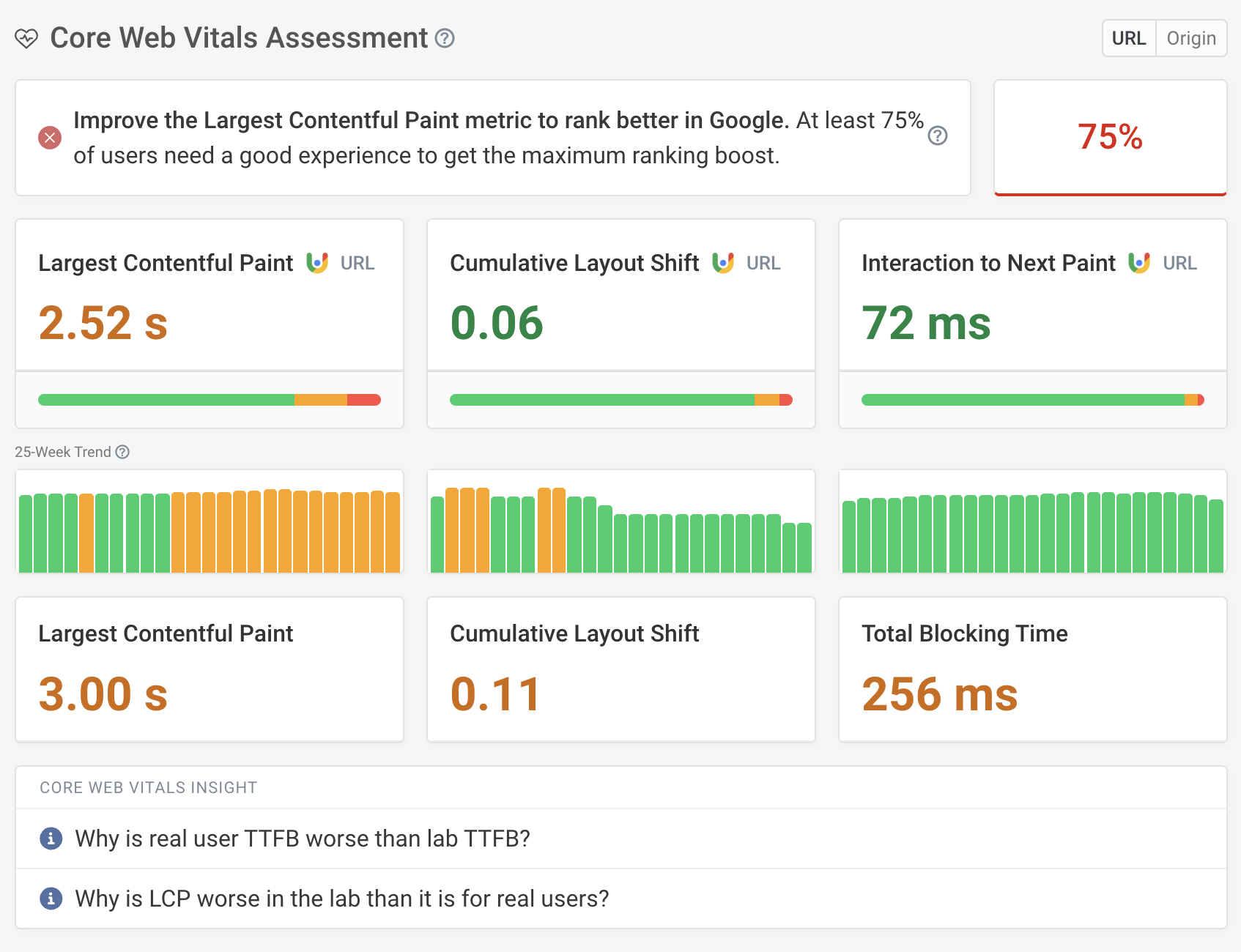Click the Cumulative Layout Shift trend chart
The image size is (1241, 952).
coord(621,521)
